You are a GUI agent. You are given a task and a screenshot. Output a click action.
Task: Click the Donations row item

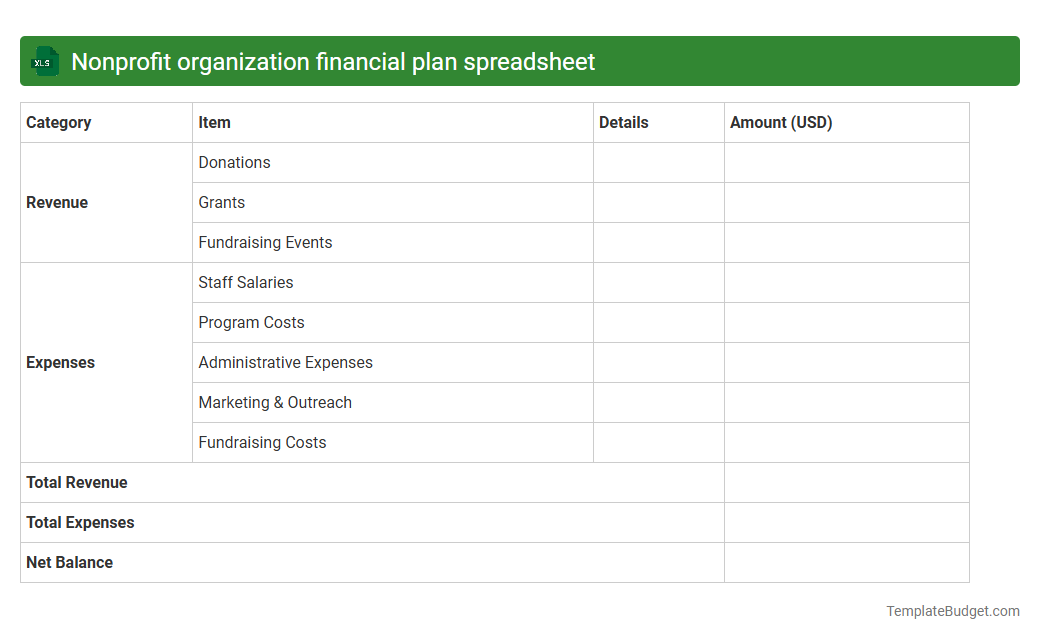coord(234,162)
